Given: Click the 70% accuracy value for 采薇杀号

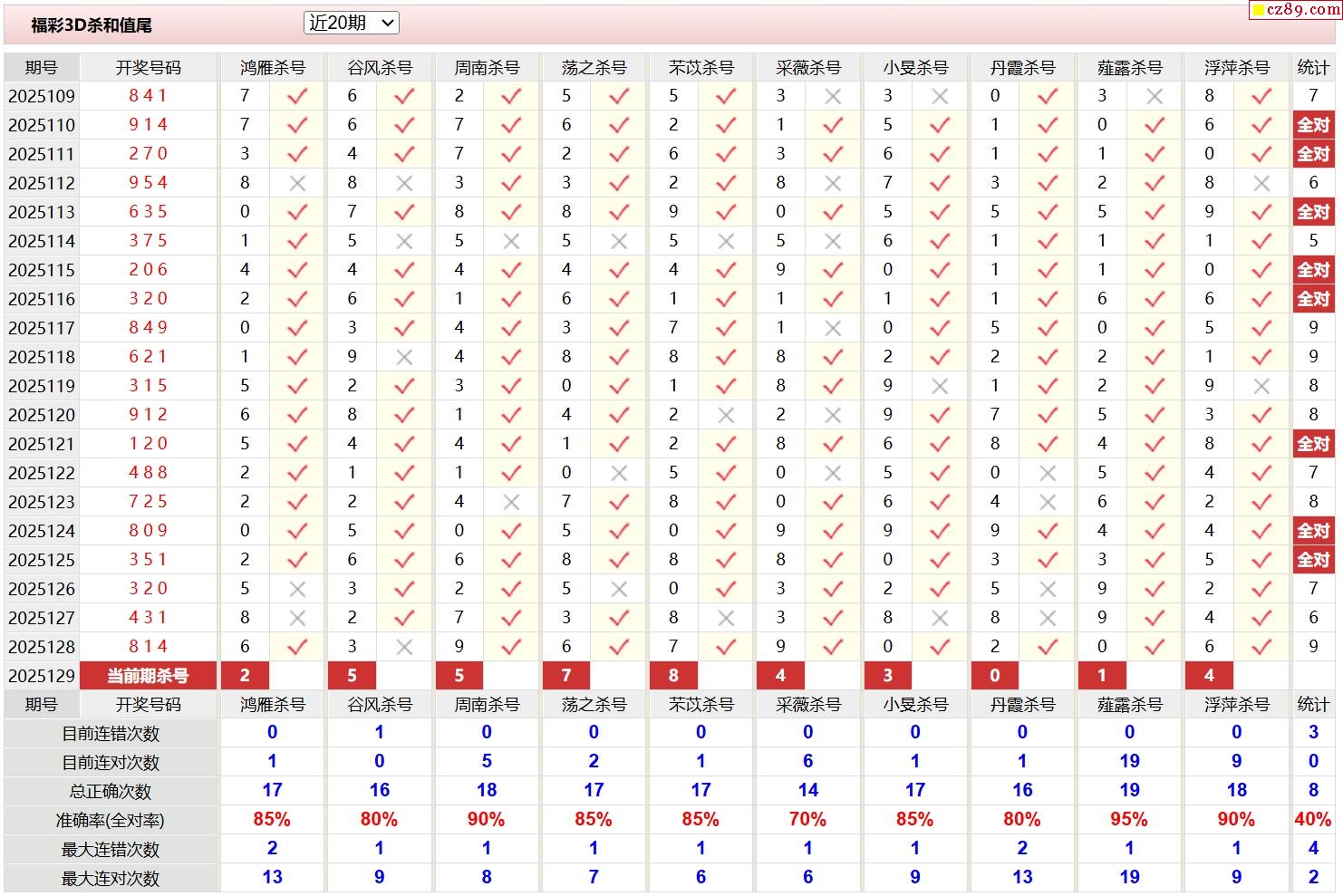Looking at the screenshot, I should click(x=808, y=820).
